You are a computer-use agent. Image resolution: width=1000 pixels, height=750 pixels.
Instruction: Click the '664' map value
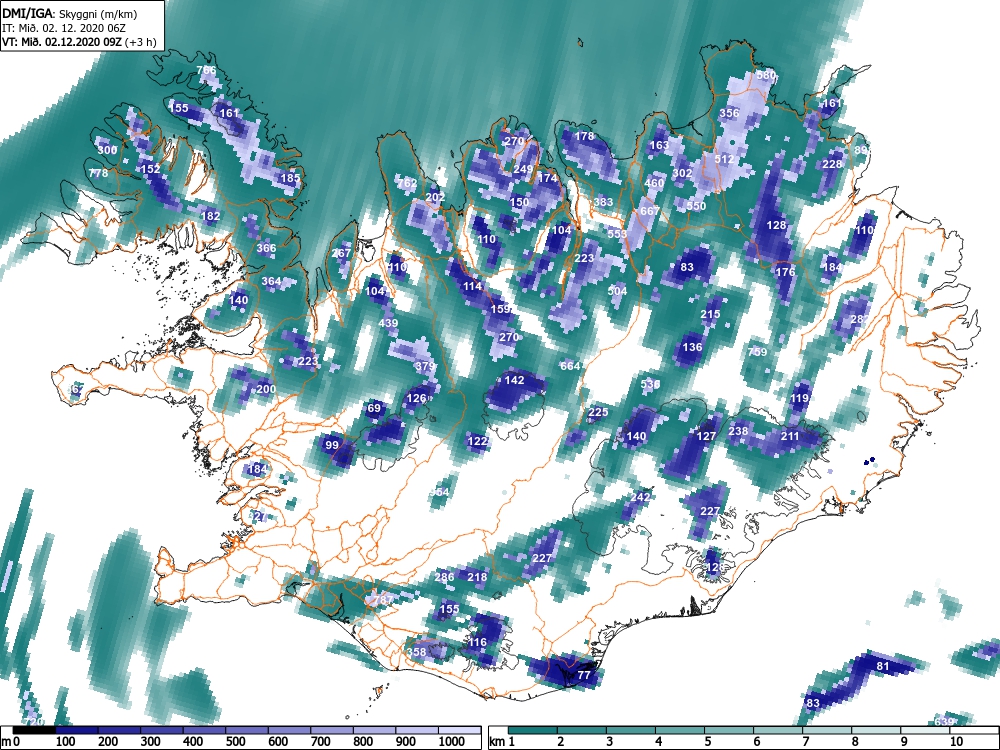(x=570, y=365)
